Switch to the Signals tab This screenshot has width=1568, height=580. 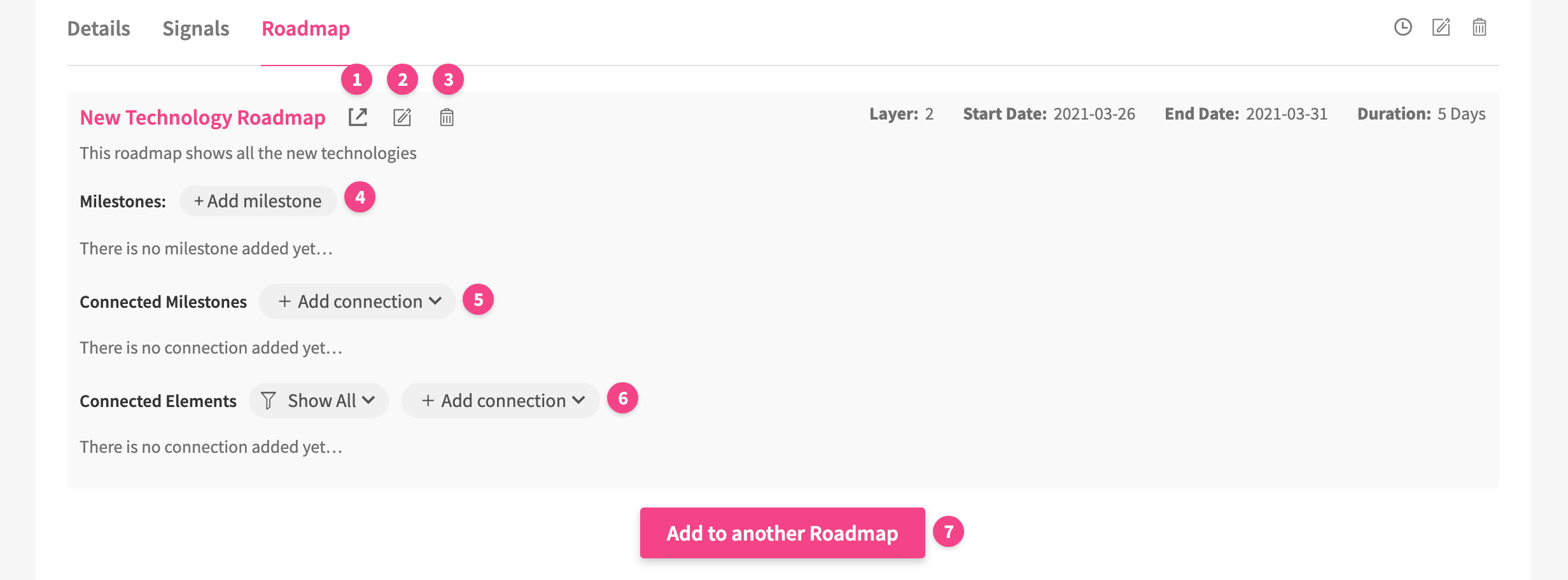195,29
